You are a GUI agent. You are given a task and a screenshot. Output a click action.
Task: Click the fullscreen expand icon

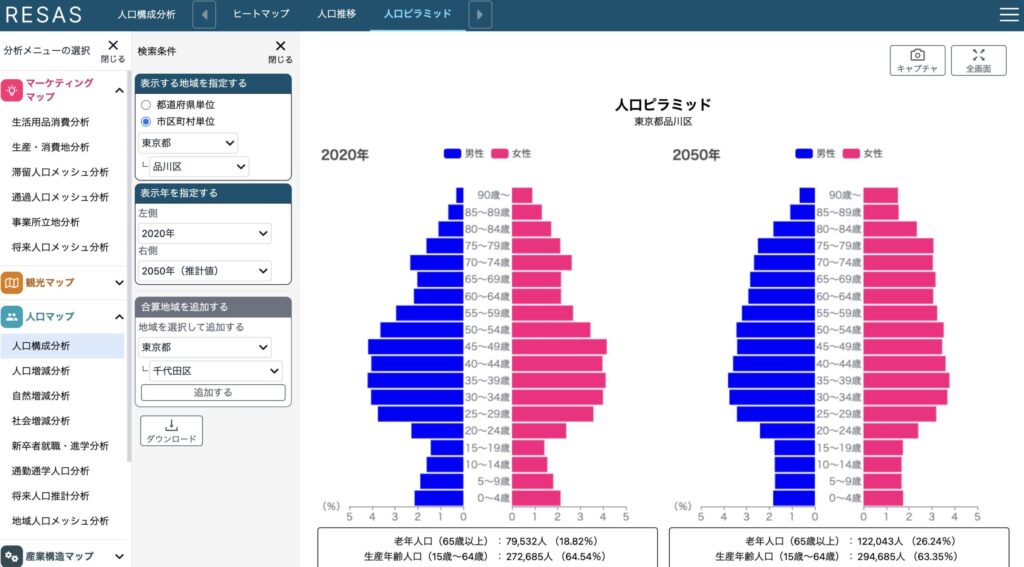978,60
